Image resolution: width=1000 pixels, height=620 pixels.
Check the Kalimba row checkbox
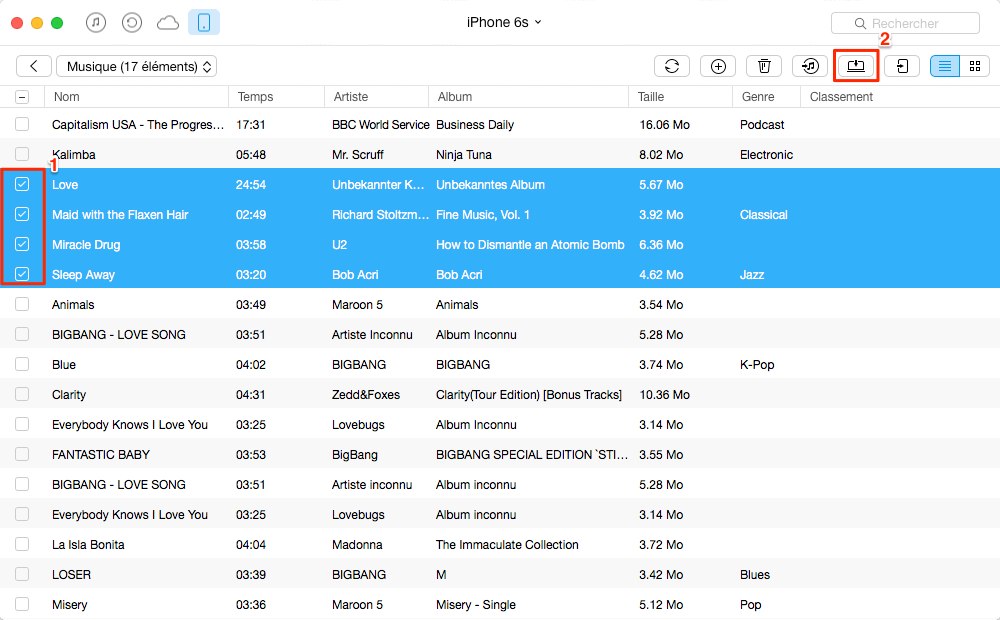pyautogui.click(x=22, y=154)
